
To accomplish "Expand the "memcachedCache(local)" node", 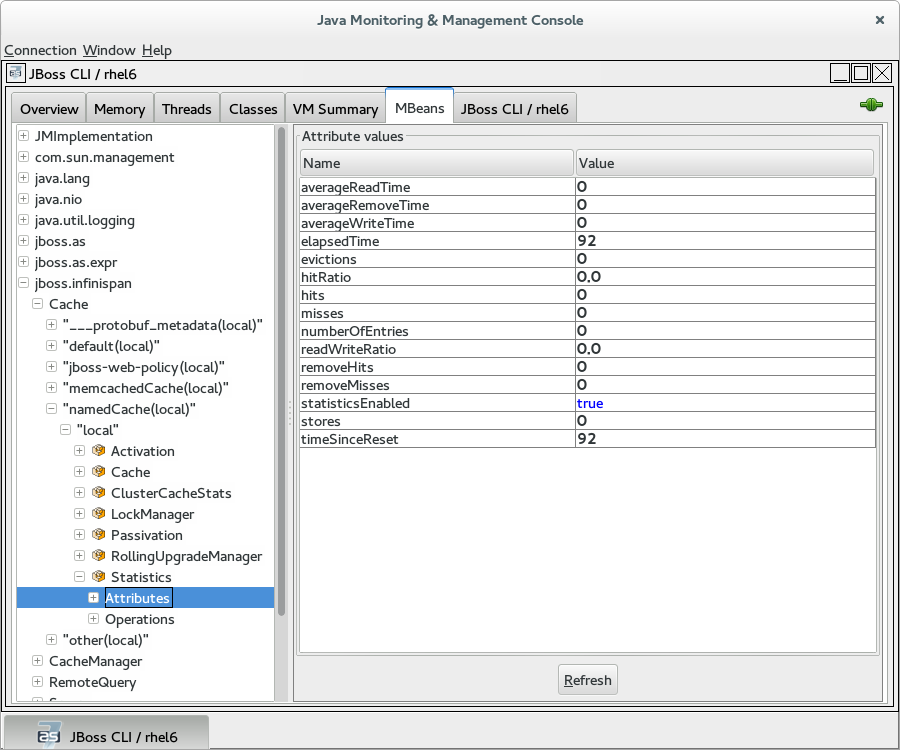I will [52, 388].
